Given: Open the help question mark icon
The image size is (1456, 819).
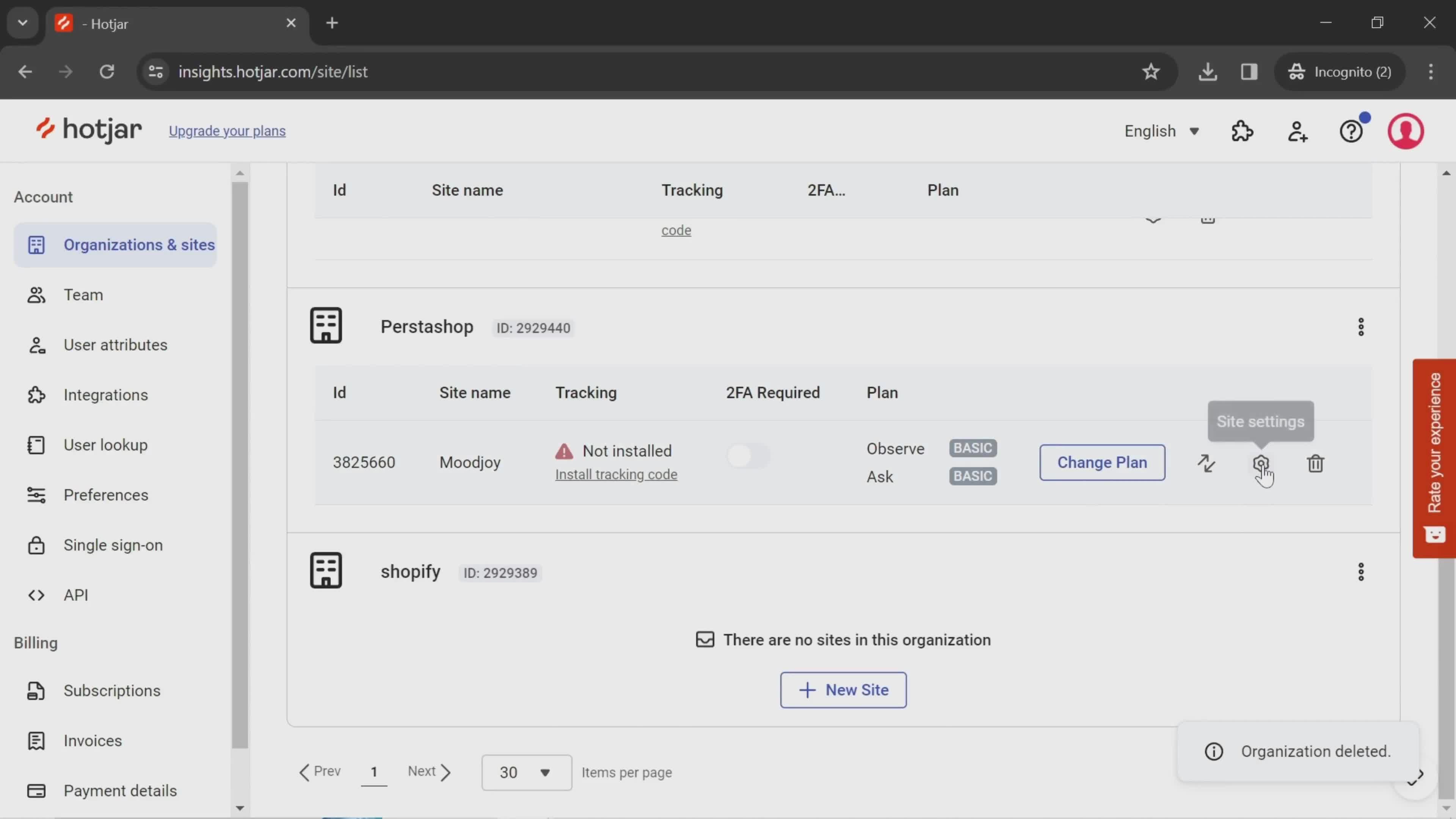Looking at the screenshot, I should click(x=1351, y=131).
